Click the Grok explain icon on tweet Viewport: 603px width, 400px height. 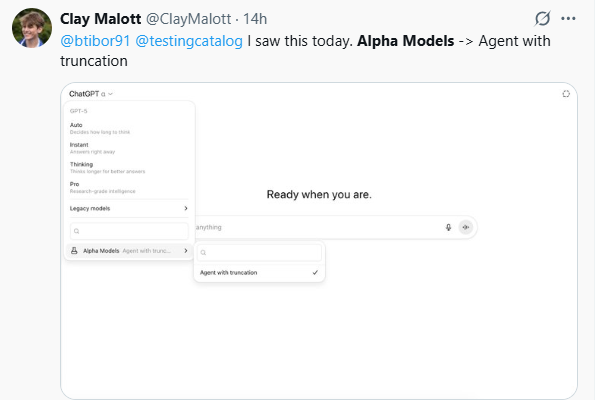543,19
